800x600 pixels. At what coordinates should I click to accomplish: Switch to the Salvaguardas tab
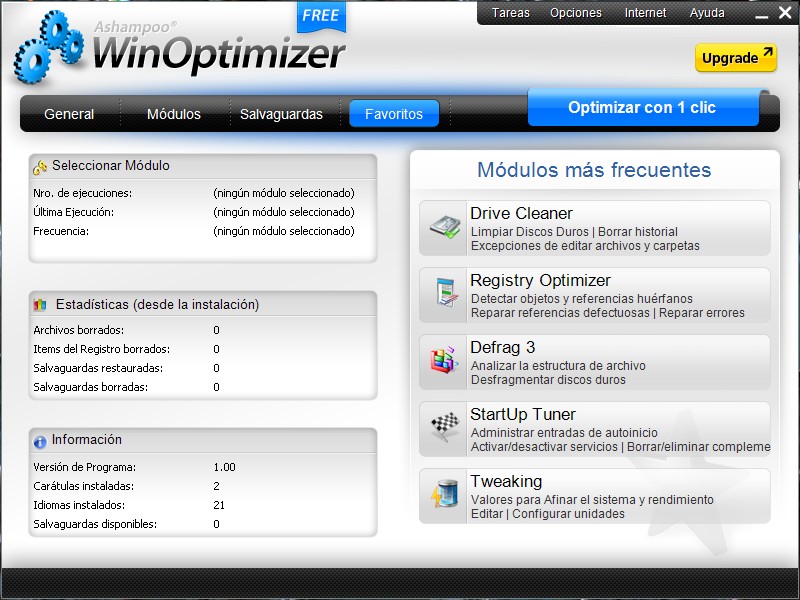point(282,114)
